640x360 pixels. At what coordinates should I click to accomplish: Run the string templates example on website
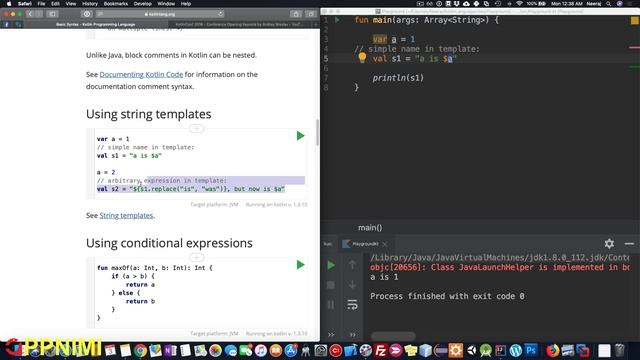[300, 136]
